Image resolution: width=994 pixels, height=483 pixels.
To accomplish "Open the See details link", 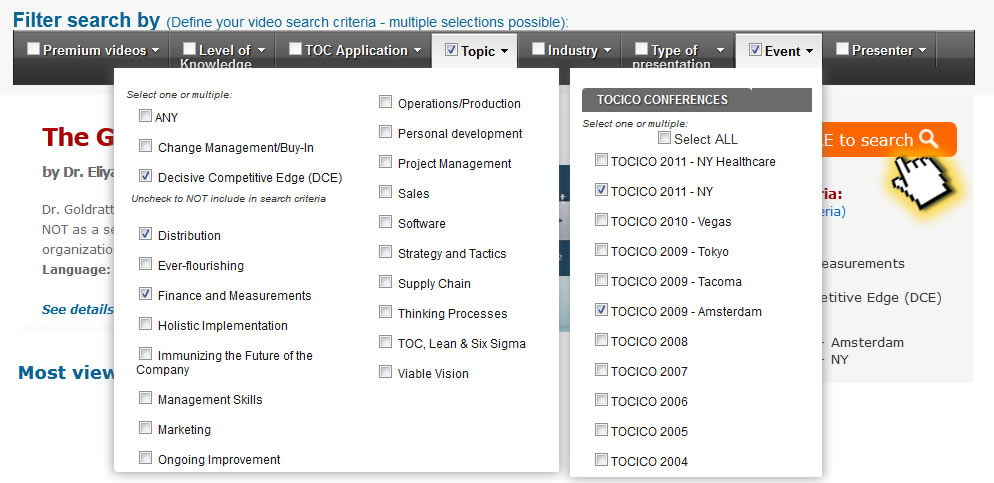I will coord(77,309).
